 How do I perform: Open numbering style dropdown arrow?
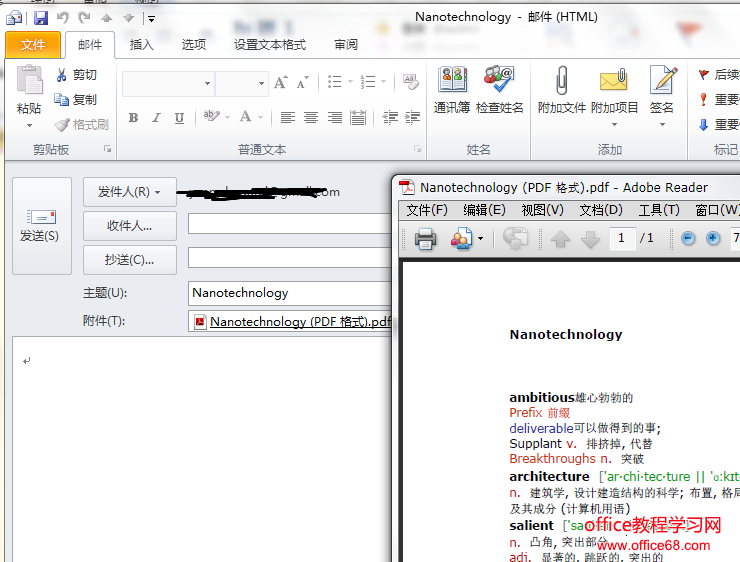click(x=383, y=82)
